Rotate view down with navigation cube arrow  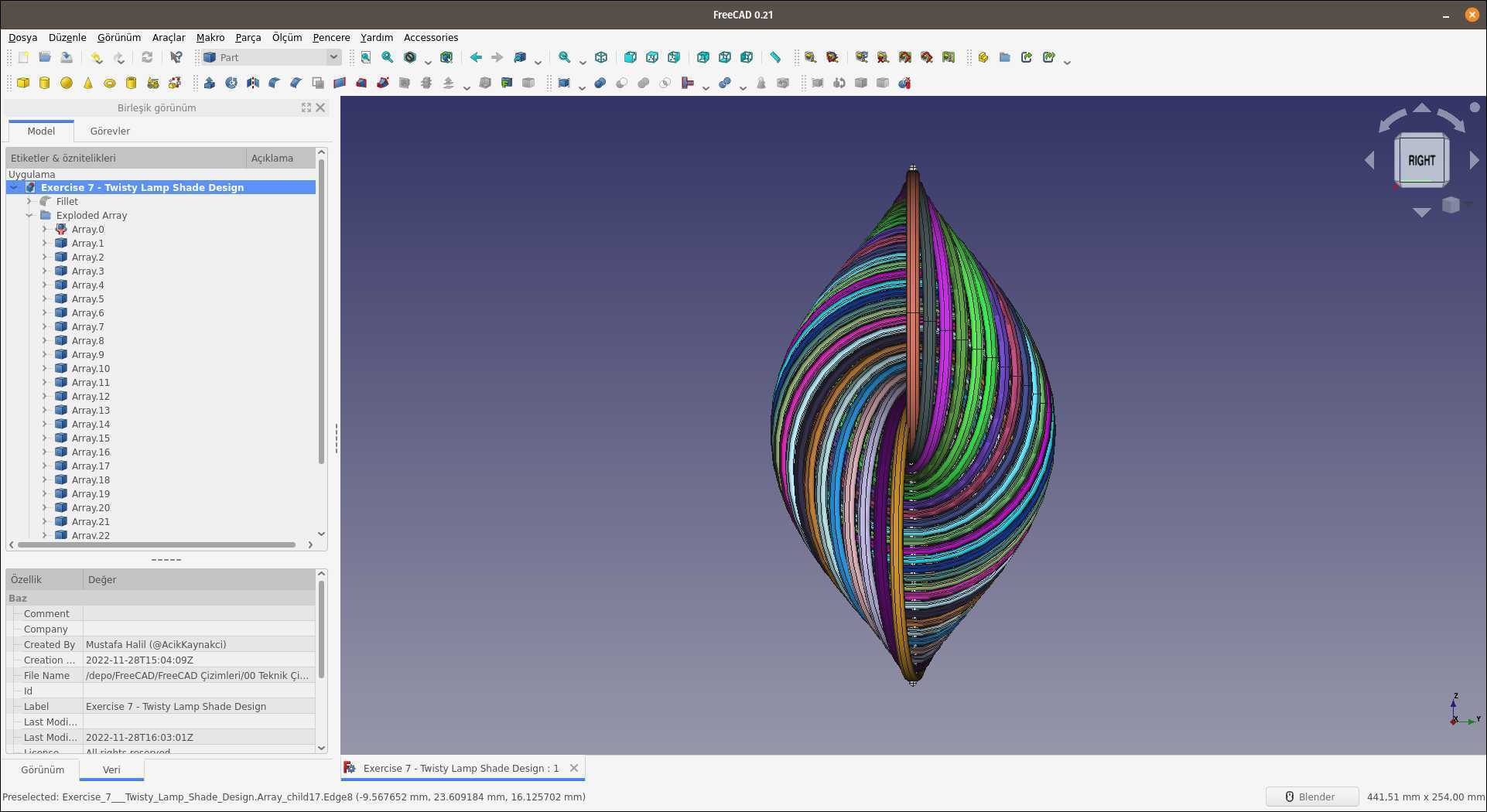click(x=1422, y=212)
